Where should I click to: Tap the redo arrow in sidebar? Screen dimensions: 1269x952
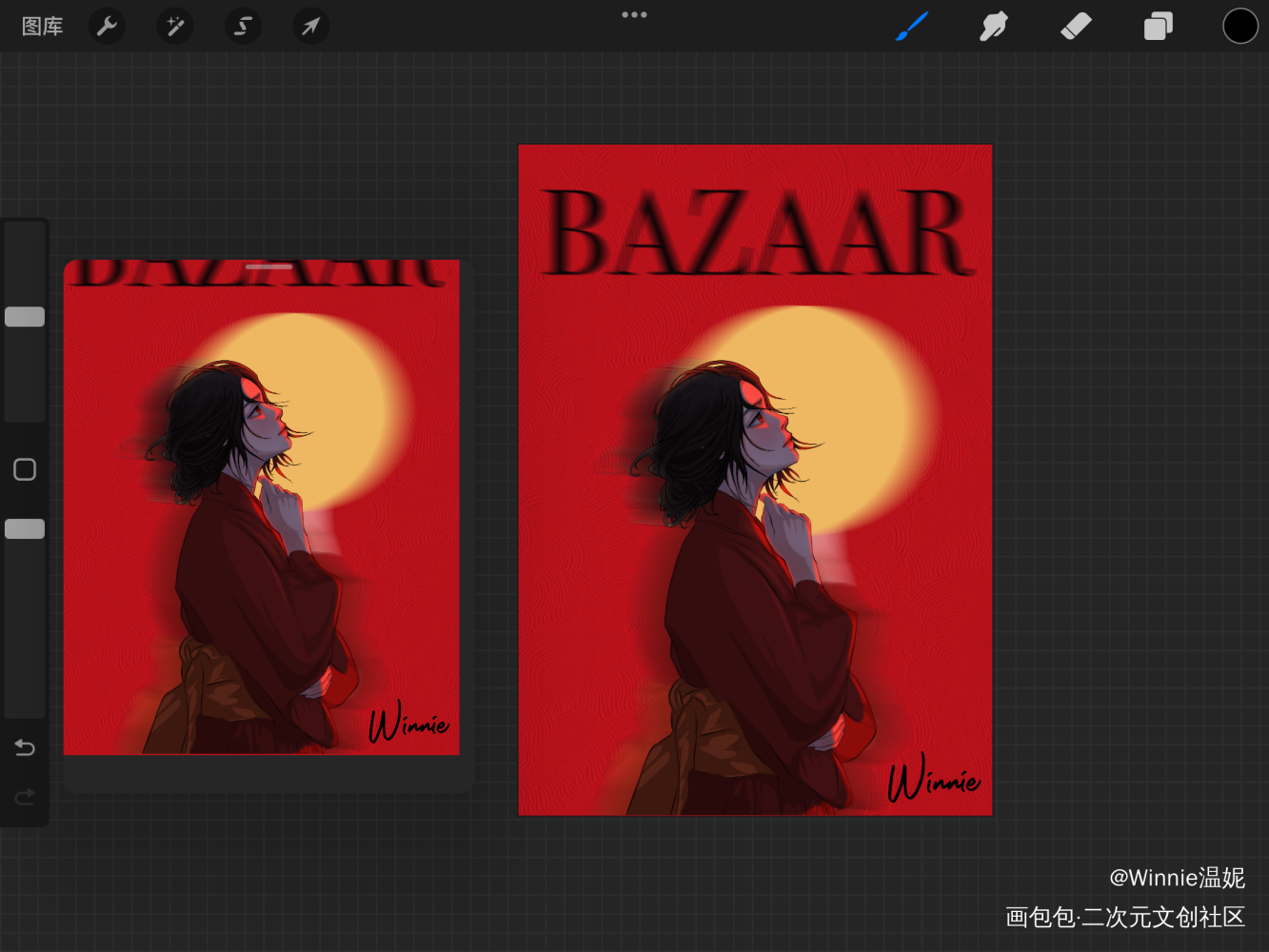pos(25,796)
